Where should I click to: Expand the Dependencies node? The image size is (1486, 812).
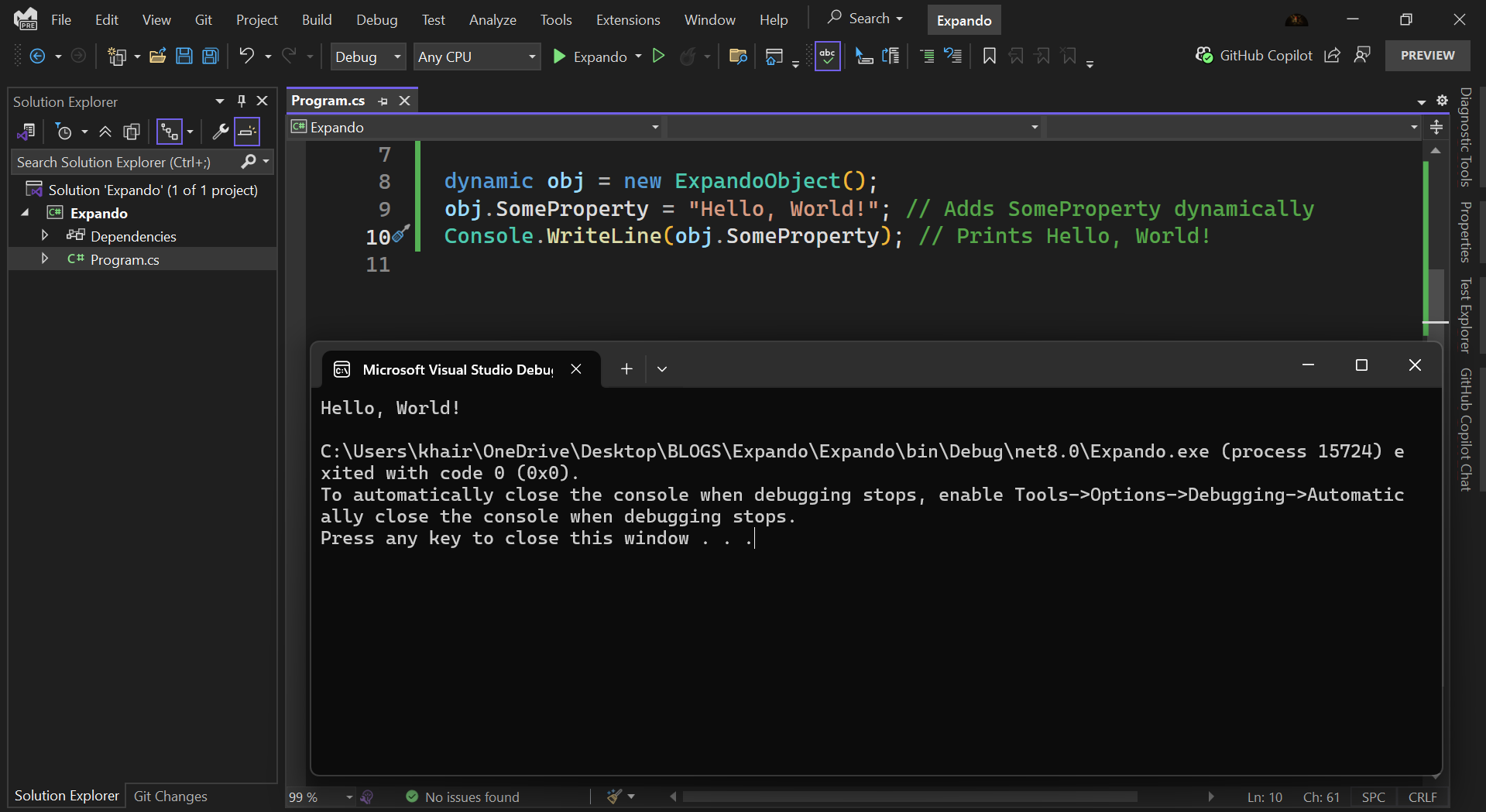[44, 235]
